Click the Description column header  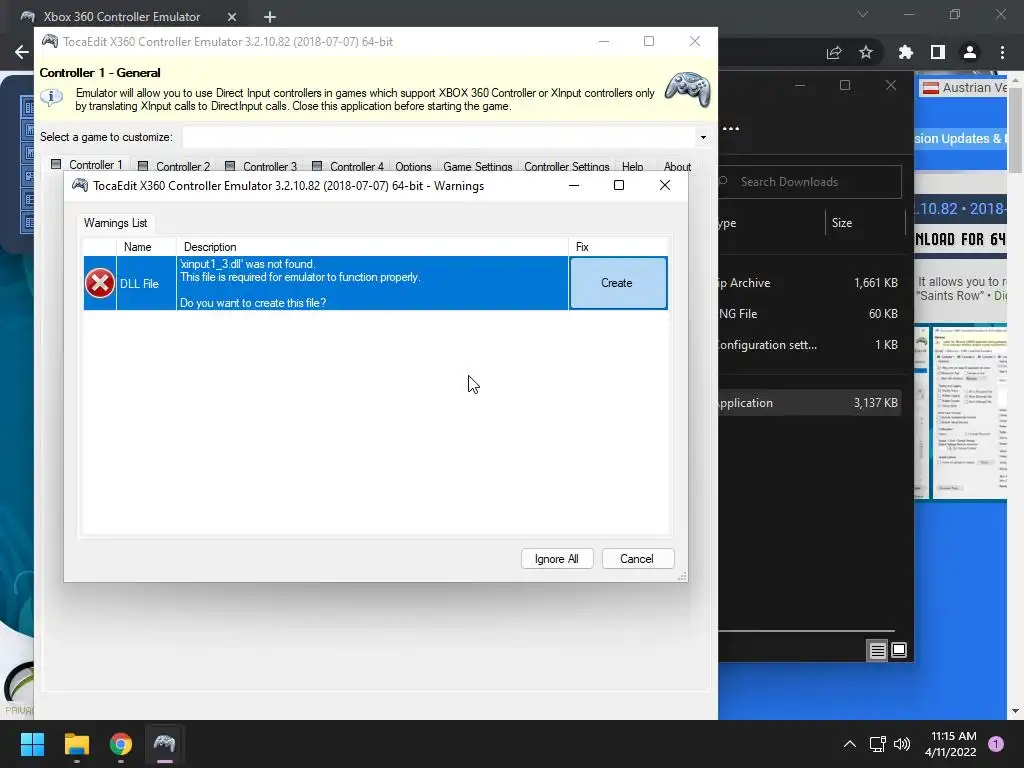[372, 247]
